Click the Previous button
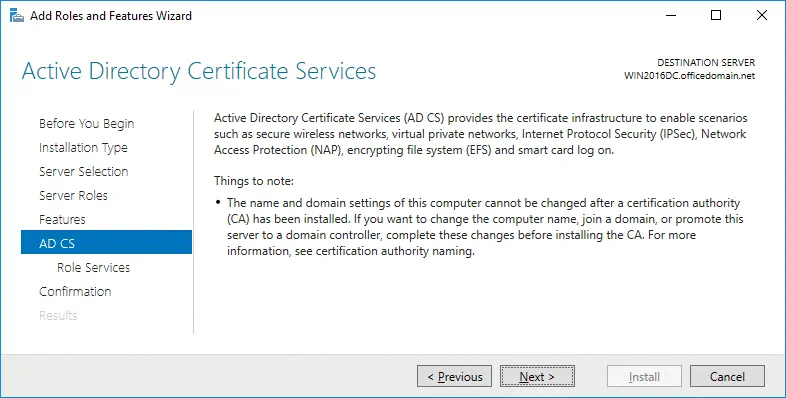The image size is (786, 398). tap(455, 376)
